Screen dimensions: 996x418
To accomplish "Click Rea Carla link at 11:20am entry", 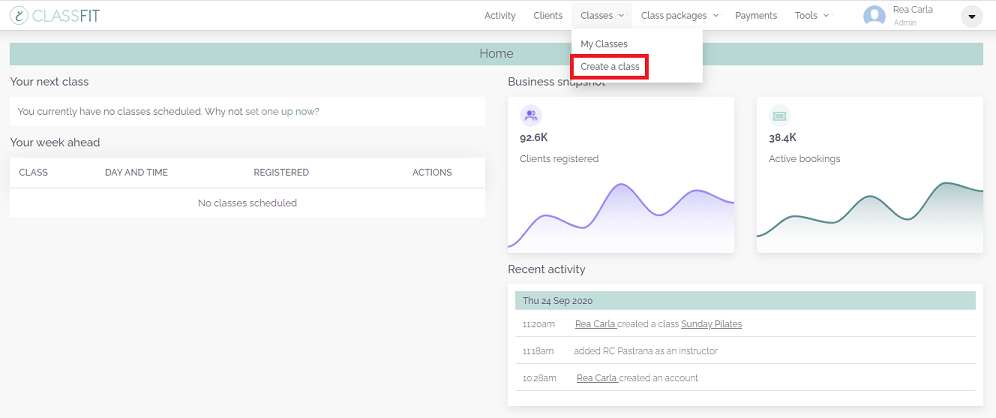I will 595,324.
